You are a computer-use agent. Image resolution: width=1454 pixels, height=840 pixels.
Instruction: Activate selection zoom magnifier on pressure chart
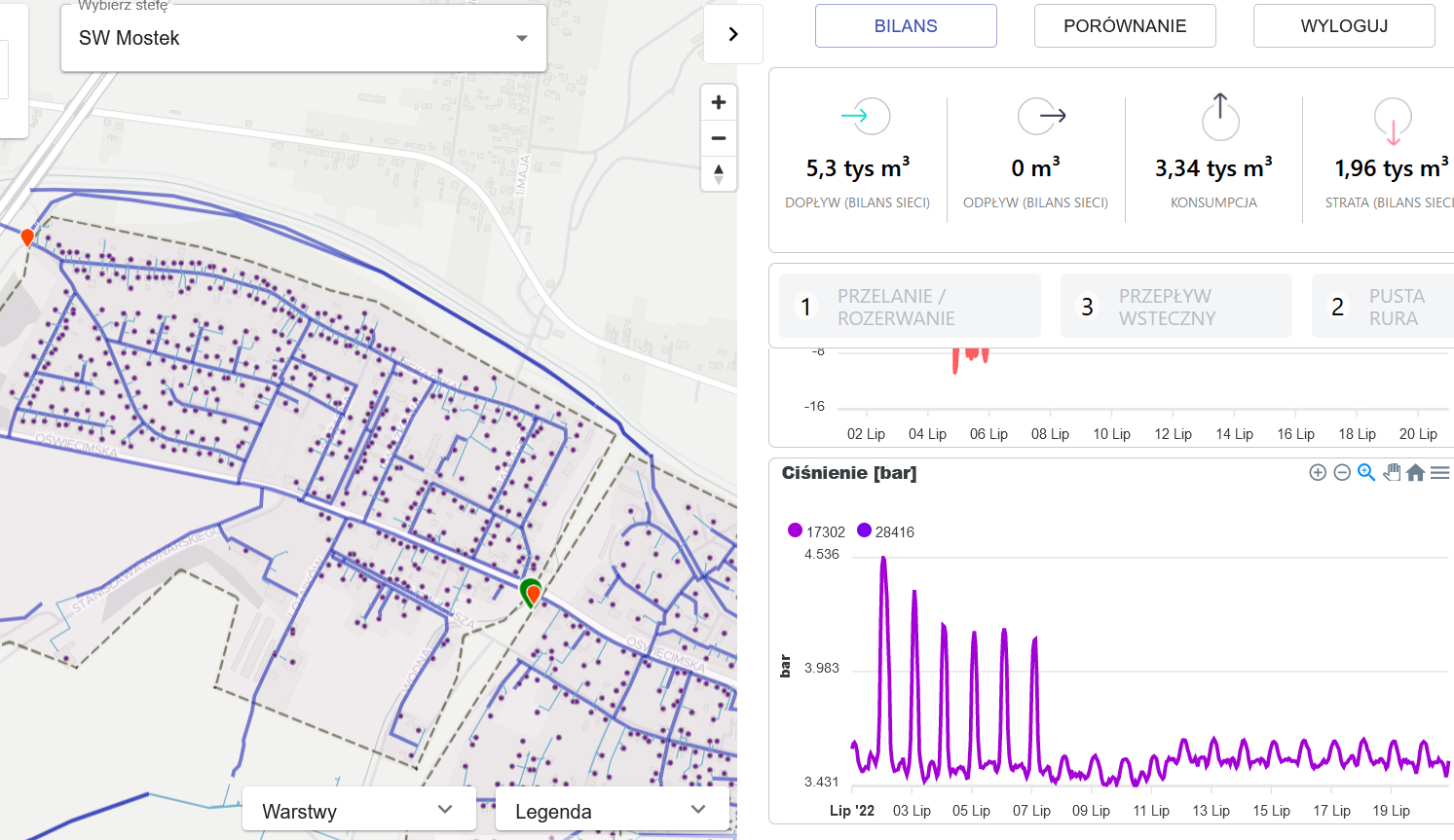tap(1366, 472)
